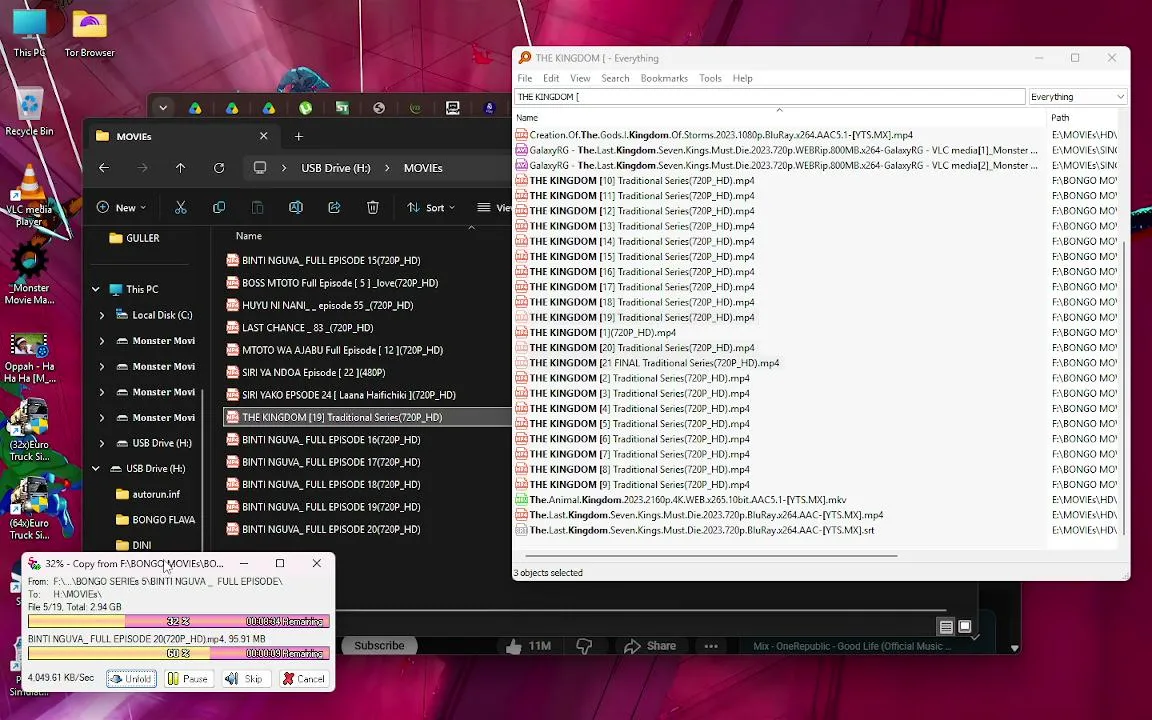The width and height of the screenshot is (1152, 720).
Task: Pause the file copy operation
Action: coord(188,679)
